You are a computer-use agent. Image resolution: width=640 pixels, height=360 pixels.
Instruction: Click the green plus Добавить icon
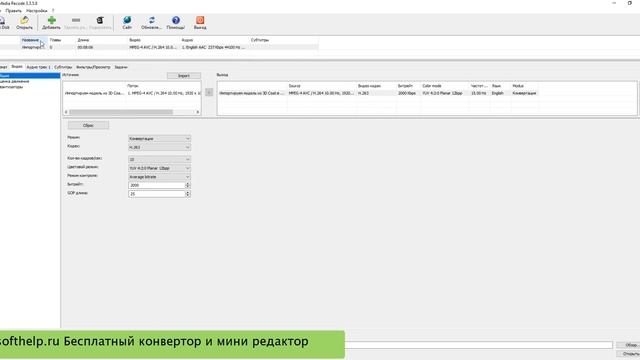tap(51, 20)
